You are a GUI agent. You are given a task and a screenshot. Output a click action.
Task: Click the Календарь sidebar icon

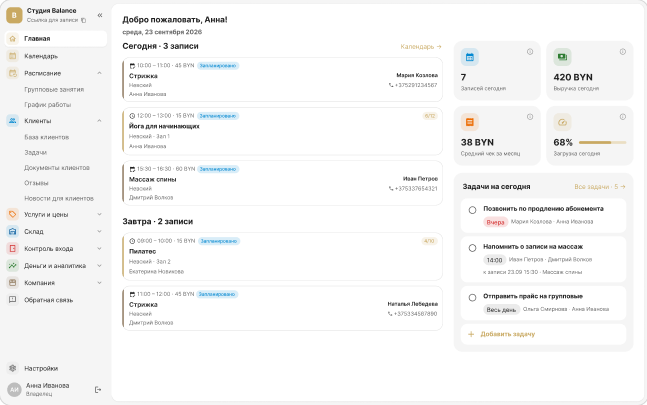tap(13, 56)
